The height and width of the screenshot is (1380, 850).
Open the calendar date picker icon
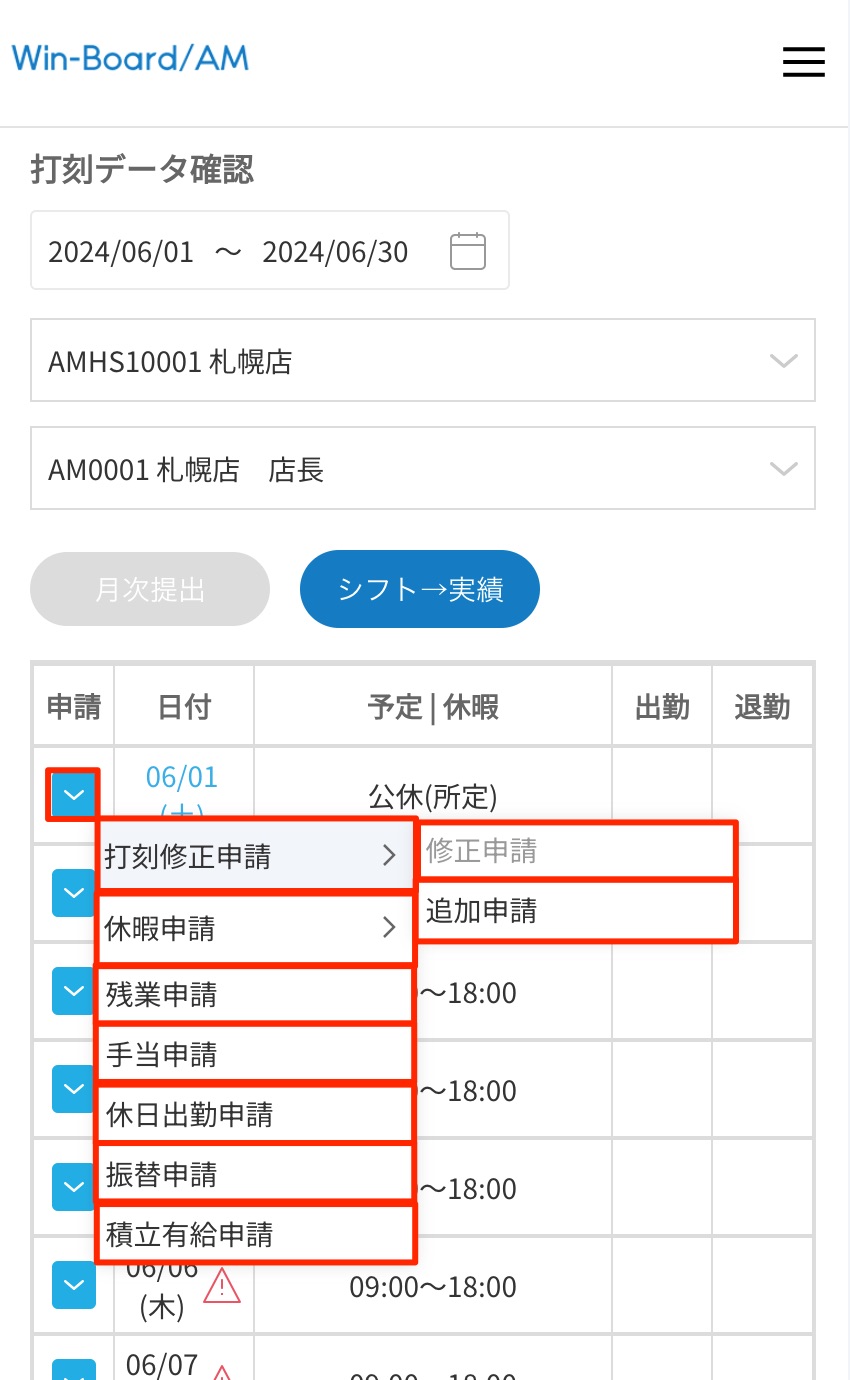[x=467, y=251]
